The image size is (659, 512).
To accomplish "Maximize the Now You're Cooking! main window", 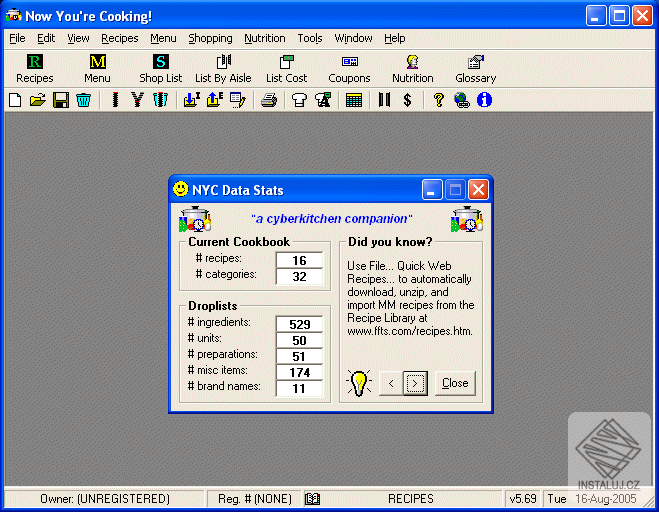I will 619,16.
